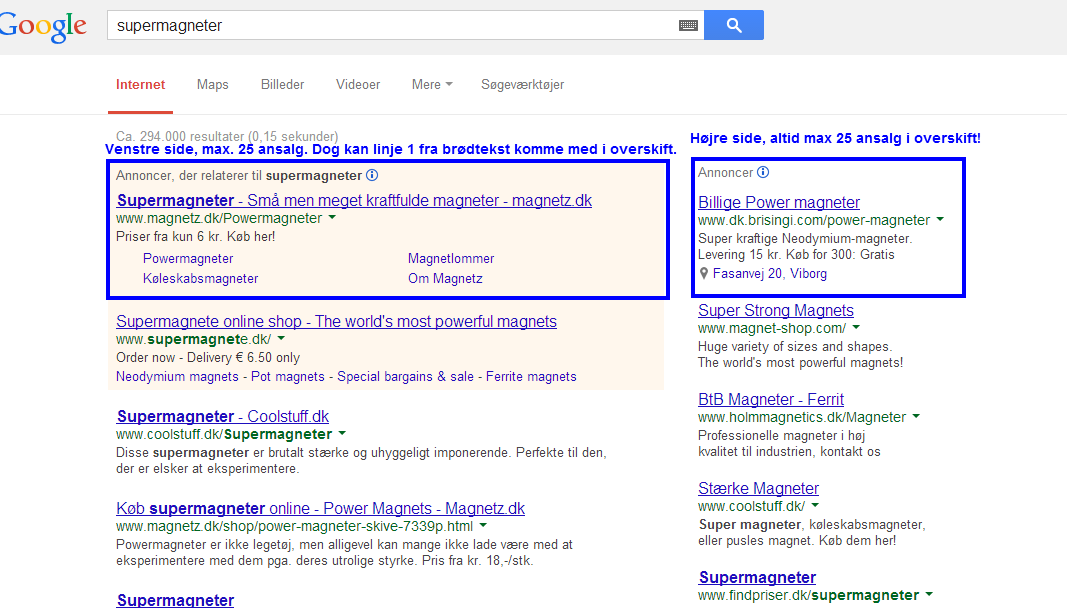The image size is (1067, 608).
Task: Click 'Professionelle magneter i høj' text
Action: click(x=781, y=435)
